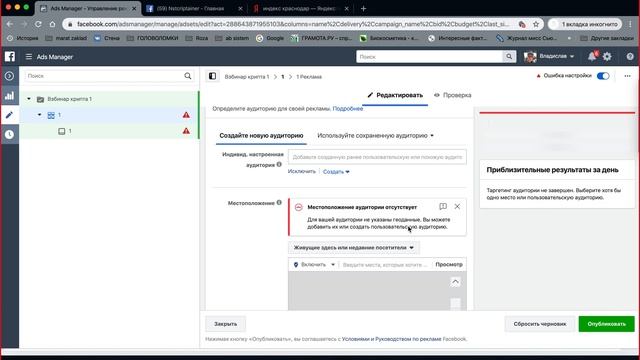Click the ad set 1 warning triangle
The image size is (640, 360).
tap(186, 115)
